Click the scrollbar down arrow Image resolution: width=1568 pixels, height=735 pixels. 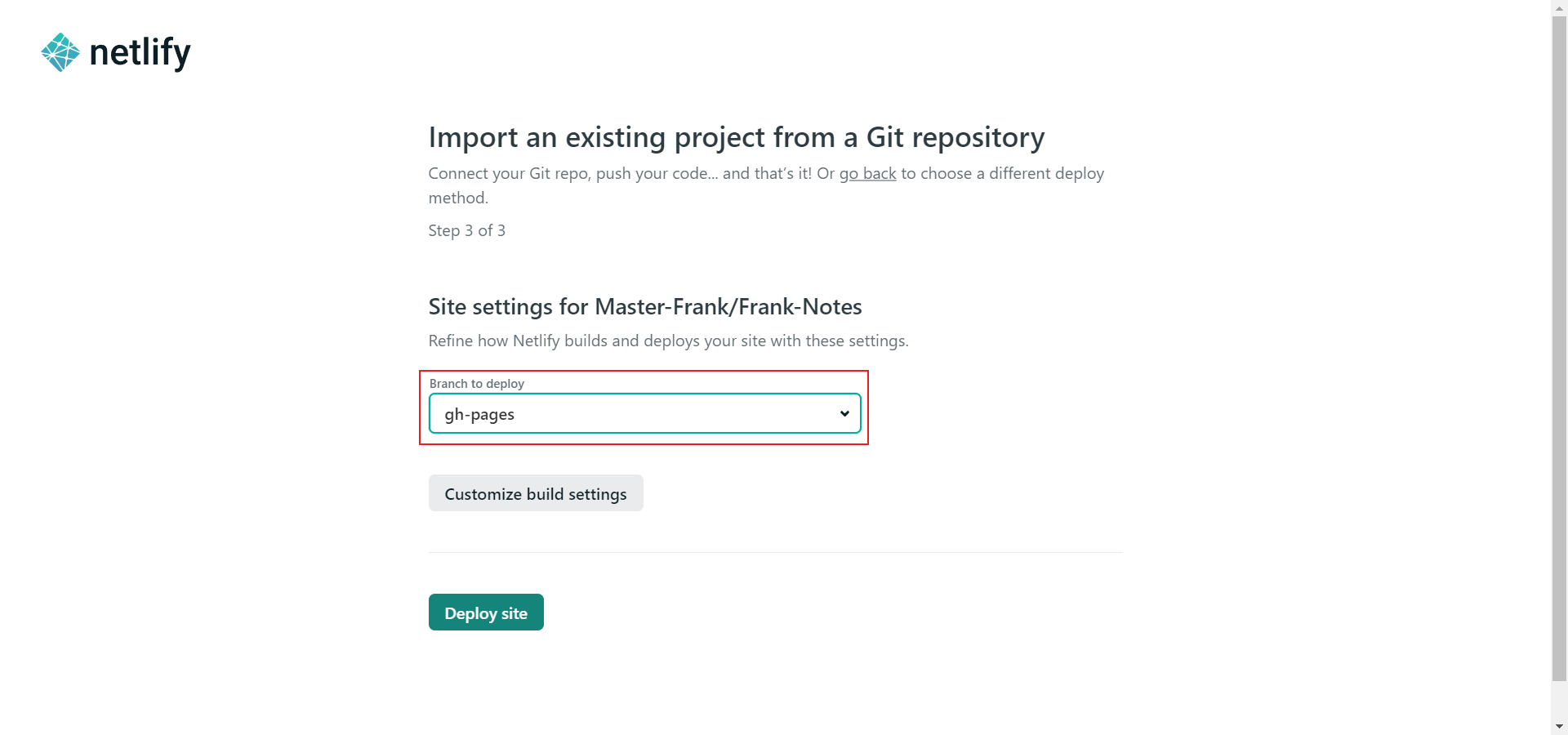(x=1560, y=727)
